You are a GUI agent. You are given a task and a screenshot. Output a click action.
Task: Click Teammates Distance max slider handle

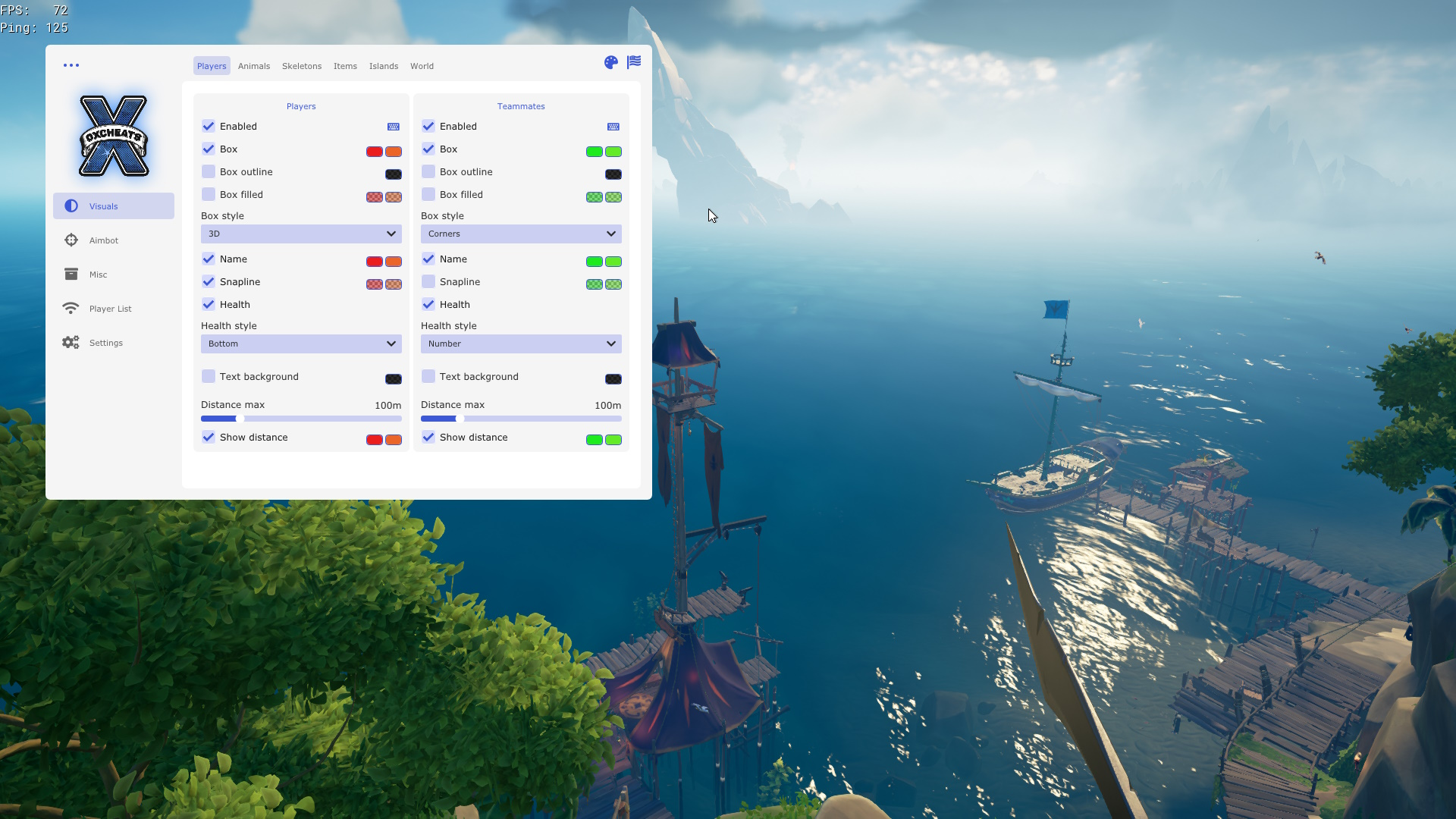460,419
